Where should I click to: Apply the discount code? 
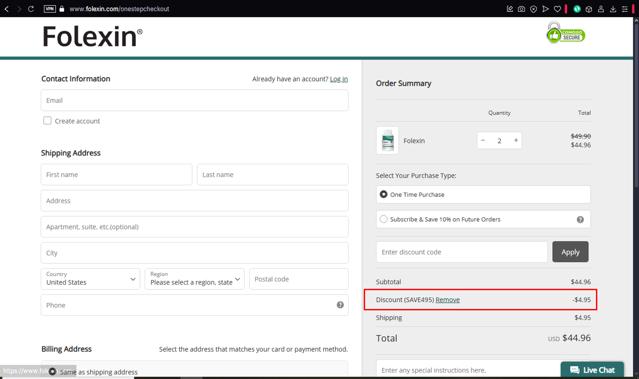570,252
